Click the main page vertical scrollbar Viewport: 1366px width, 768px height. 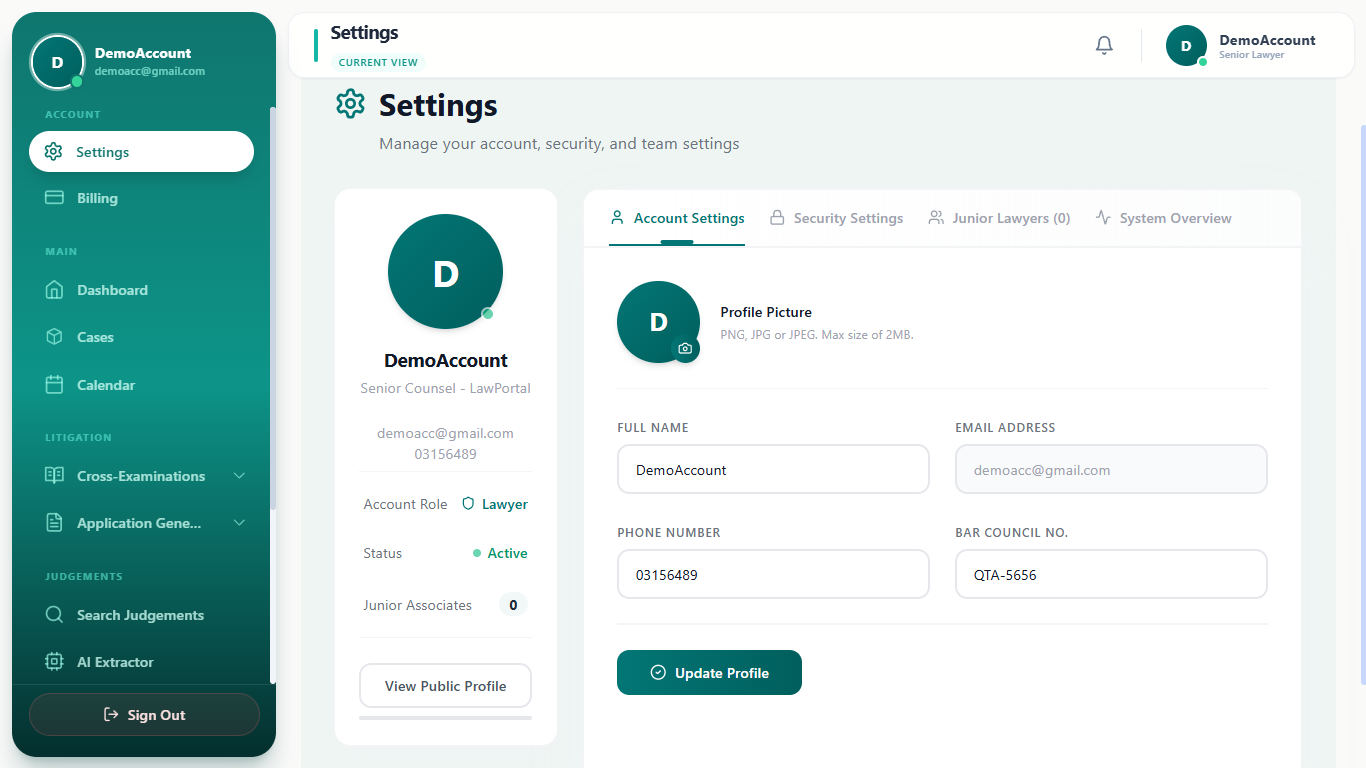pyautogui.click(x=1362, y=405)
